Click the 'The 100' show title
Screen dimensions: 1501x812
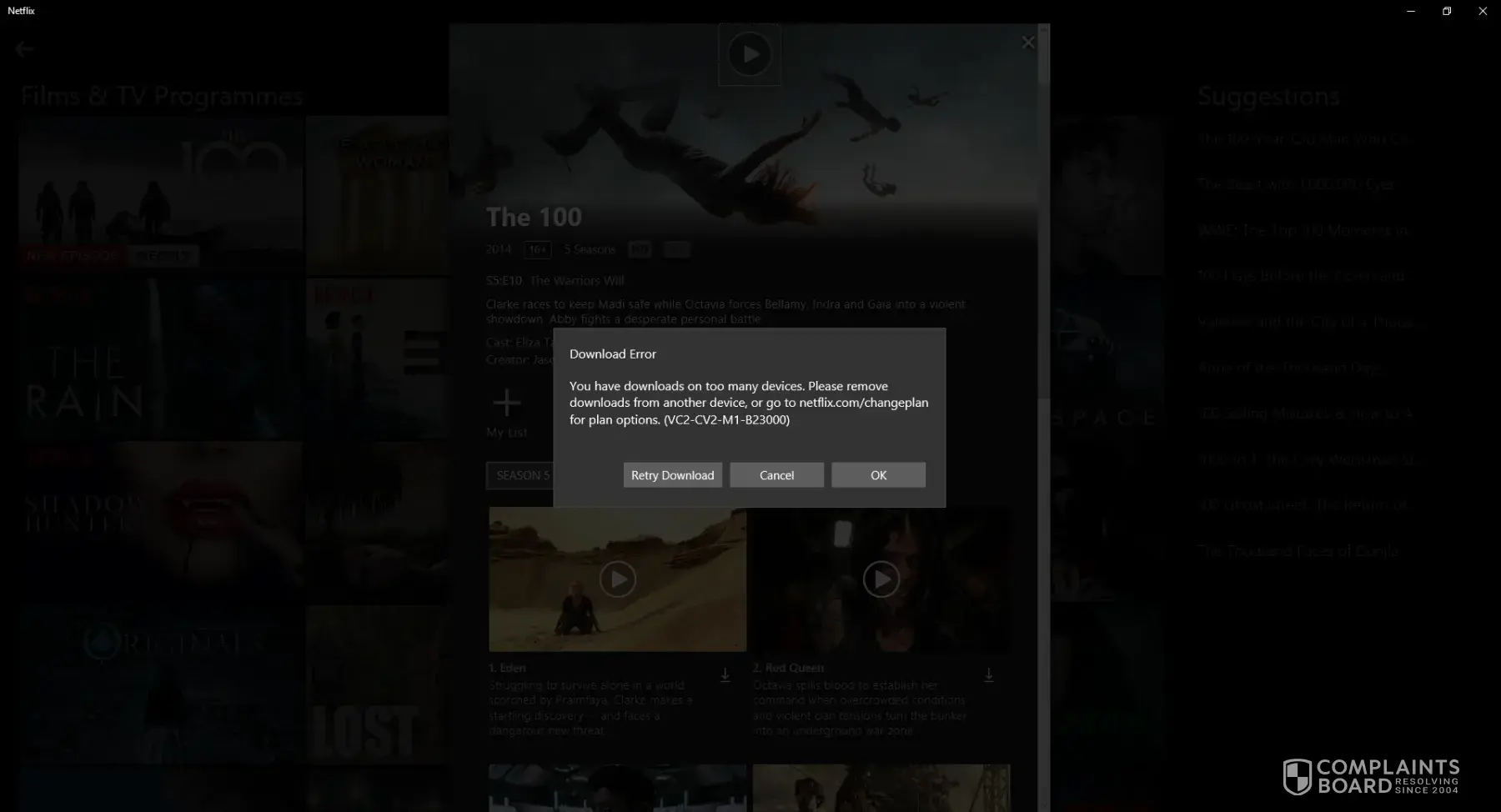[x=534, y=218]
